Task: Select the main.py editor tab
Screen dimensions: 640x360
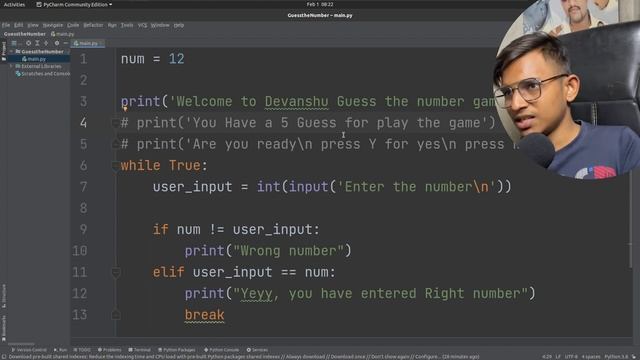Action: click(87, 43)
